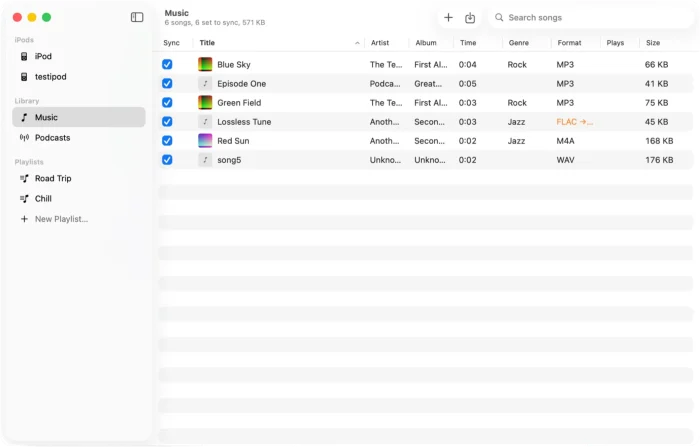Click the Search songs field
This screenshot has width=700, height=447.
(592, 17)
